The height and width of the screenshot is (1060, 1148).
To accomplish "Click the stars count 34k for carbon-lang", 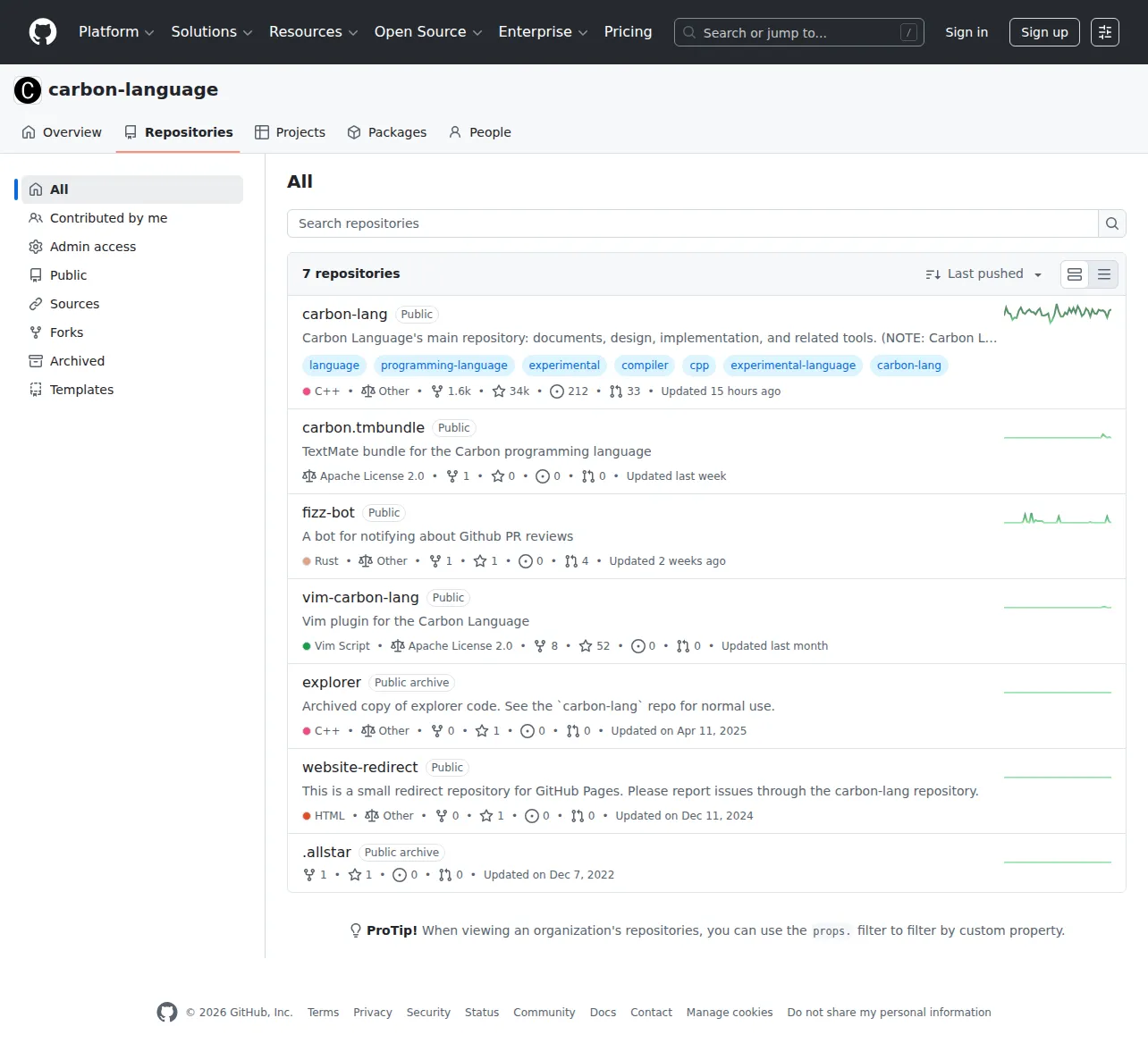I will click(x=511, y=391).
